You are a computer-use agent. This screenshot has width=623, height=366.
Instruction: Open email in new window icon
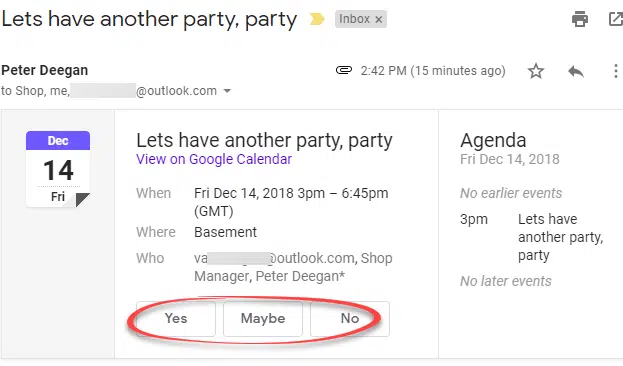click(x=616, y=19)
